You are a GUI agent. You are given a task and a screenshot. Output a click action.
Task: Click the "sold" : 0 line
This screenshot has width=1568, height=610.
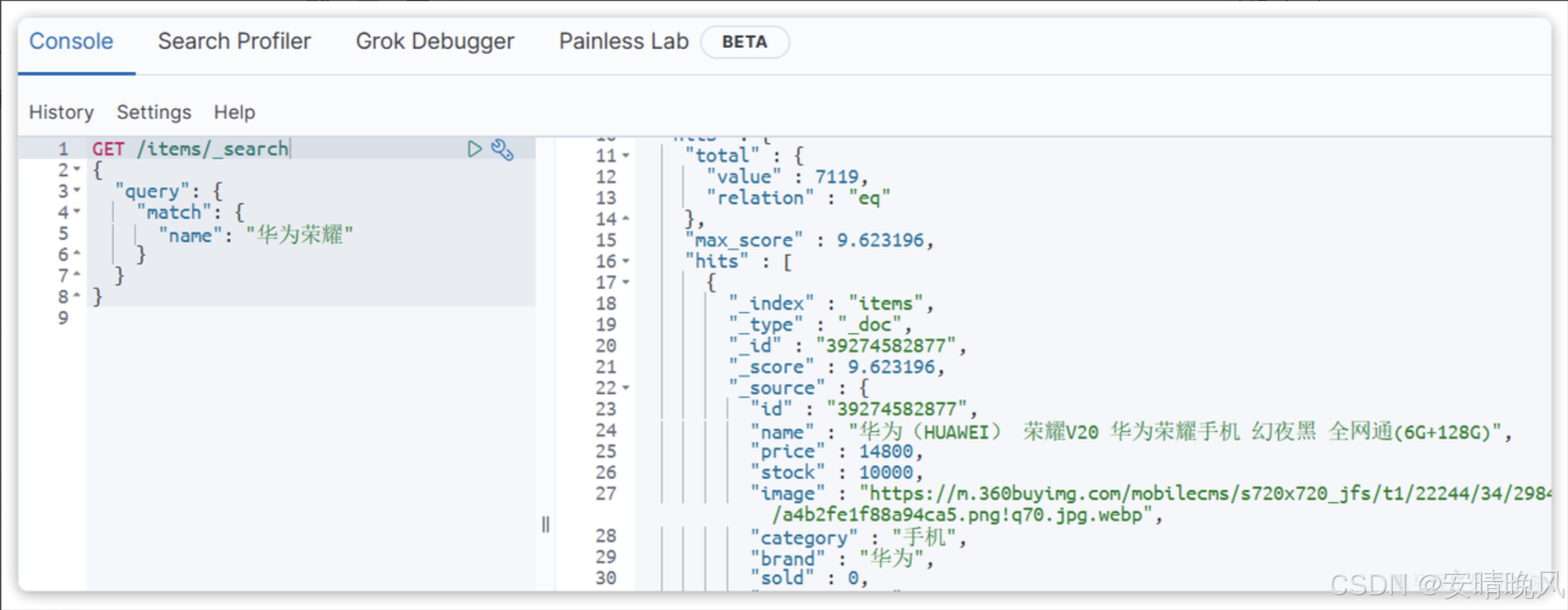tap(809, 578)
